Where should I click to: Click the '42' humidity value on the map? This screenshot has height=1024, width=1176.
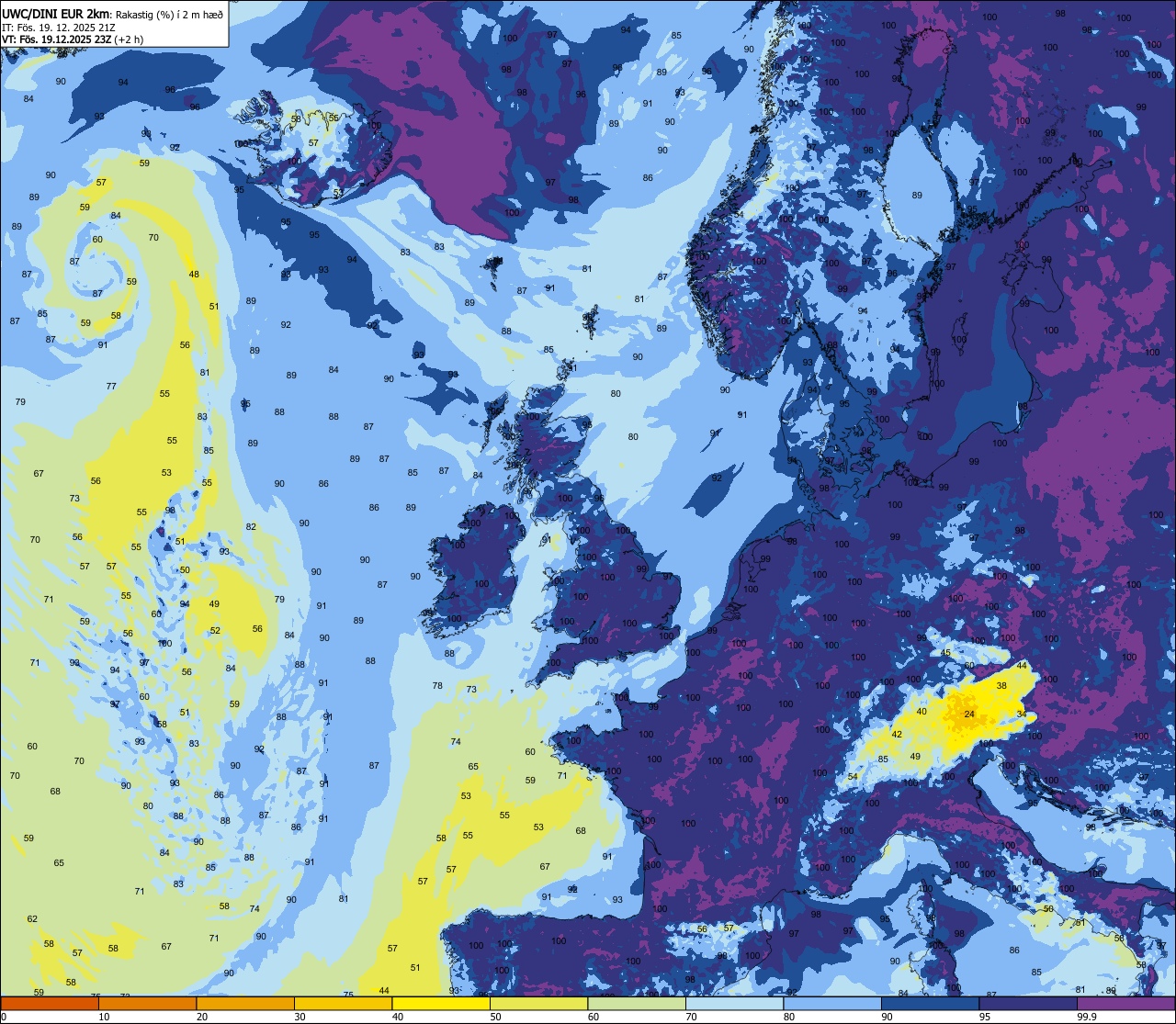897,734
